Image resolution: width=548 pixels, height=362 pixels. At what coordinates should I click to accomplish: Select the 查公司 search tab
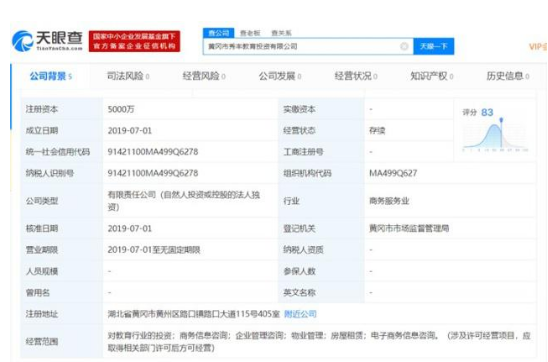point(218,33)
